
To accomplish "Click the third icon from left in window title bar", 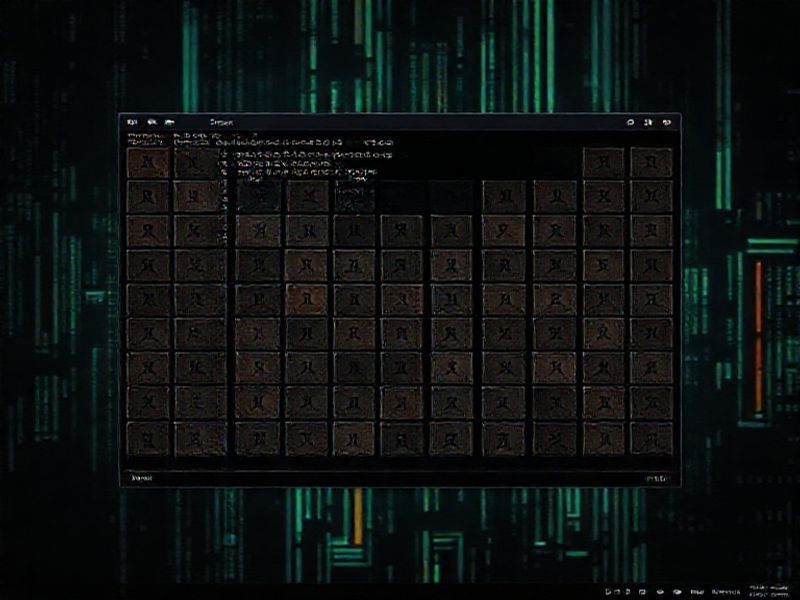I will point(169,122).
